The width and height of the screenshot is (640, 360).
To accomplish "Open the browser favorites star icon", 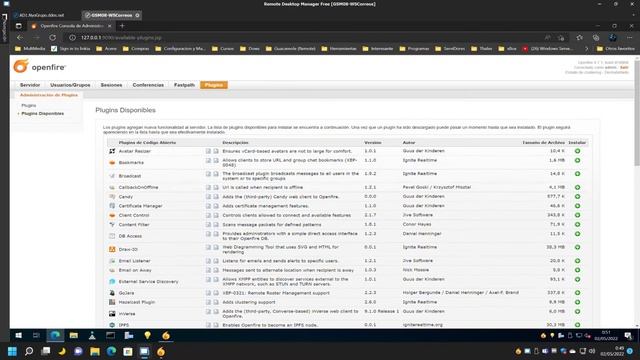I will point(580,38).
